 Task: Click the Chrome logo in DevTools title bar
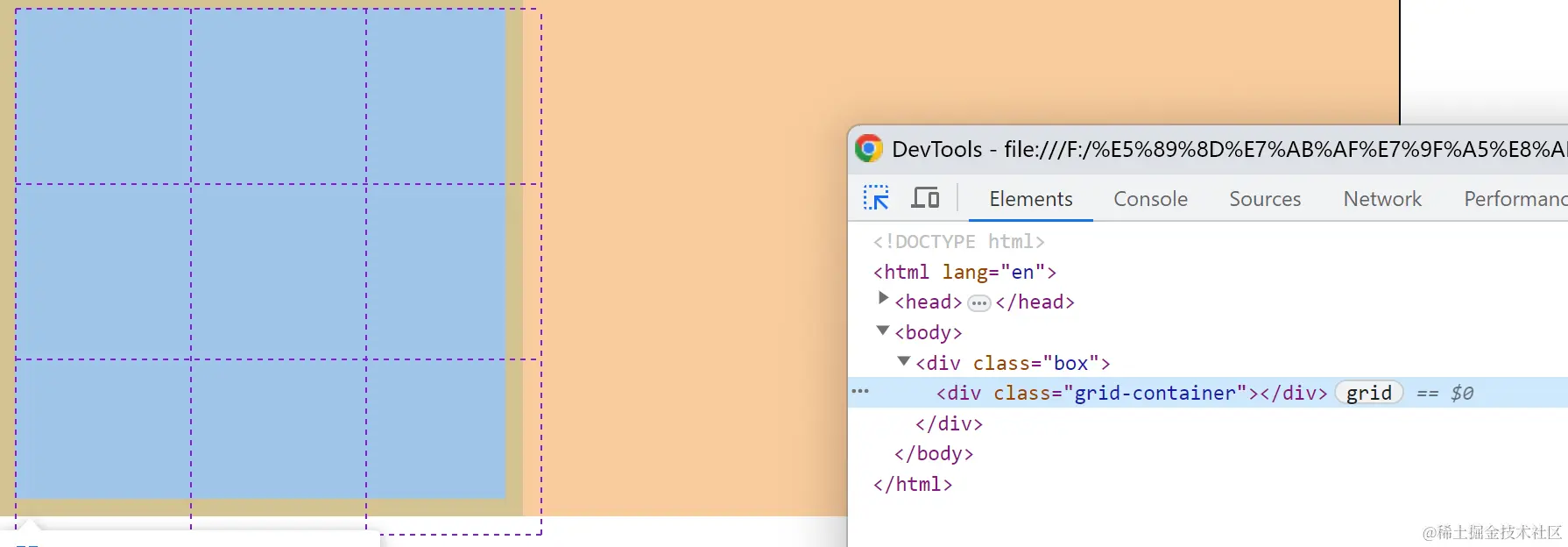click(x=869, y=149)
